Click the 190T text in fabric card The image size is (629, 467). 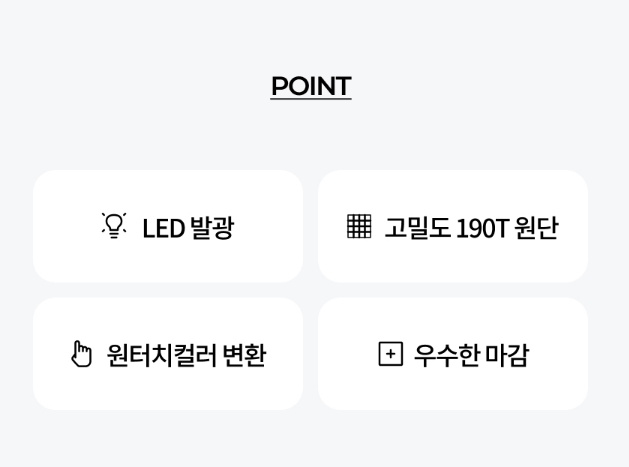485,228
